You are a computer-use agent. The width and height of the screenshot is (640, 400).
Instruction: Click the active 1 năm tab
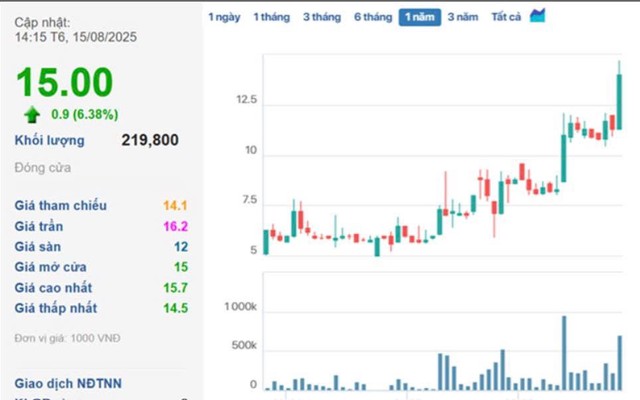(x=419, y=17)
